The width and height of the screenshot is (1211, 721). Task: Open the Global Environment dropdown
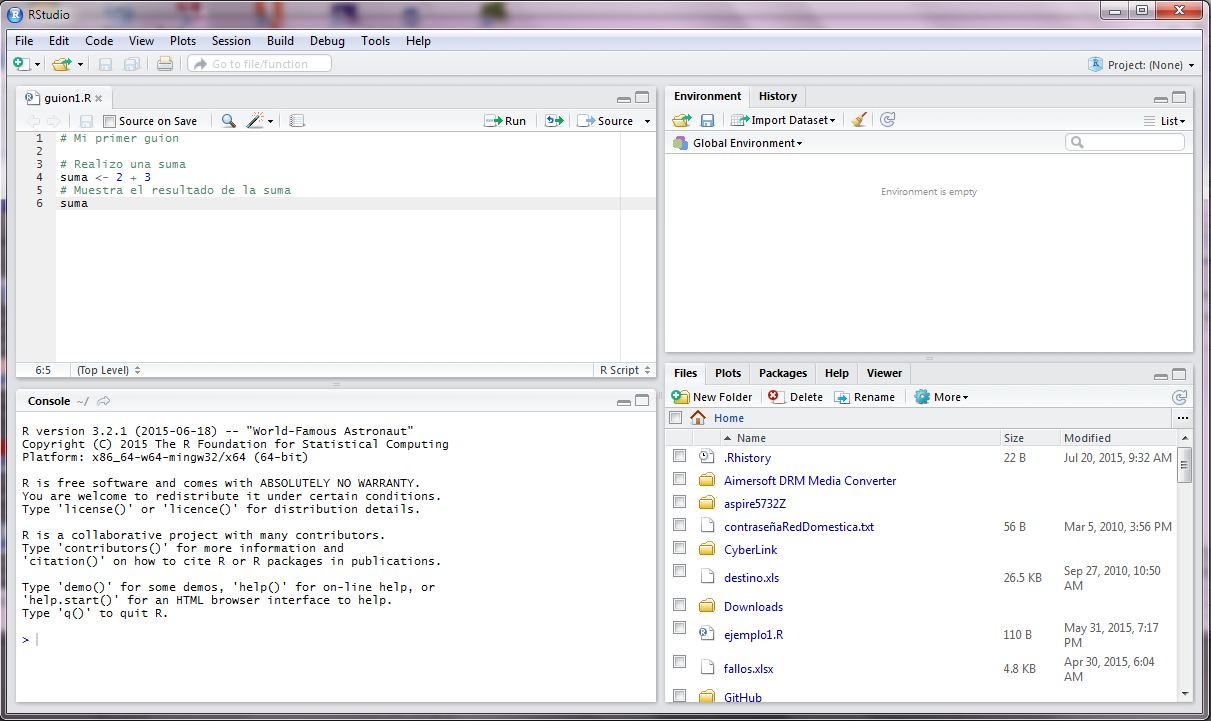pos(737,143)
